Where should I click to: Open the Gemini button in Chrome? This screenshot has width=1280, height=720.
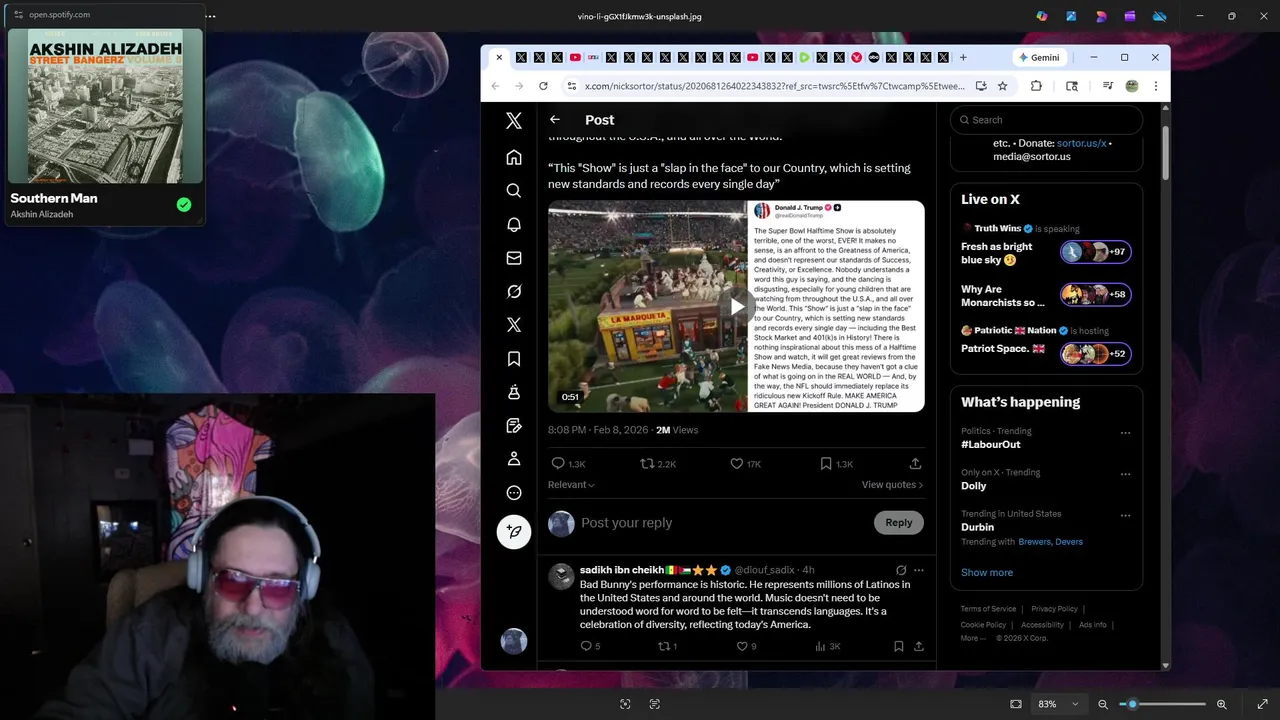[1039, 57]
